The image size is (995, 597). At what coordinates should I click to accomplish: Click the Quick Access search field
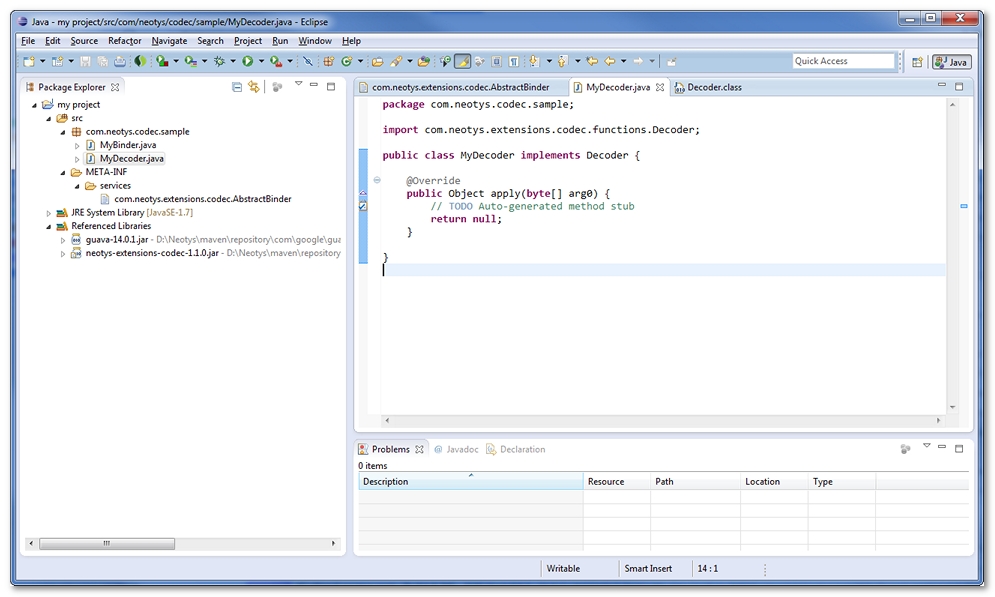843,61
